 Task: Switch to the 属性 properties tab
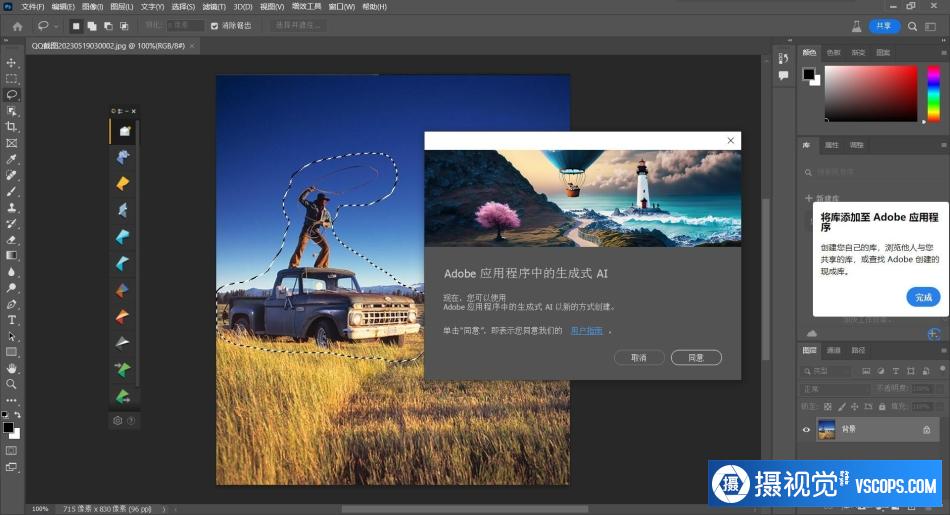(832, 145)
